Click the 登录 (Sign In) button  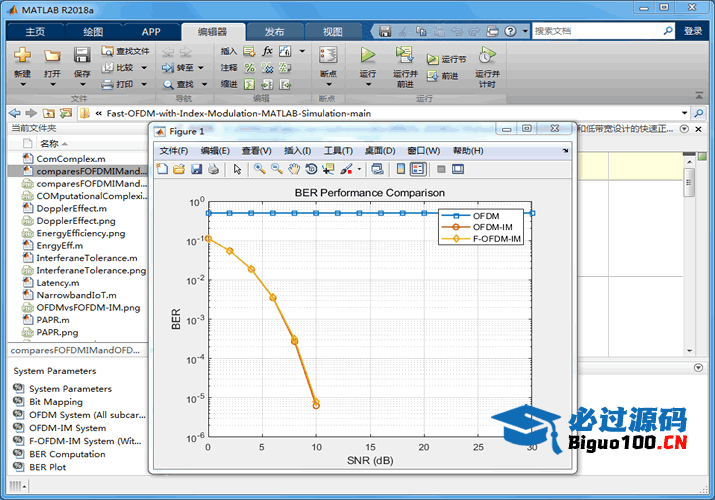tap(693, 31)
